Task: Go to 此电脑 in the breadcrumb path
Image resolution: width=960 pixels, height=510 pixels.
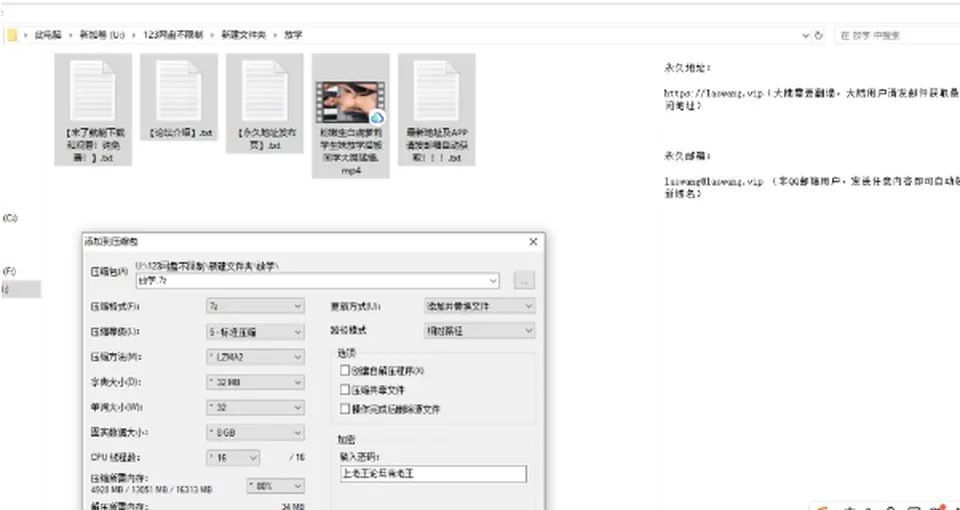Action: (x=48, y=36)
